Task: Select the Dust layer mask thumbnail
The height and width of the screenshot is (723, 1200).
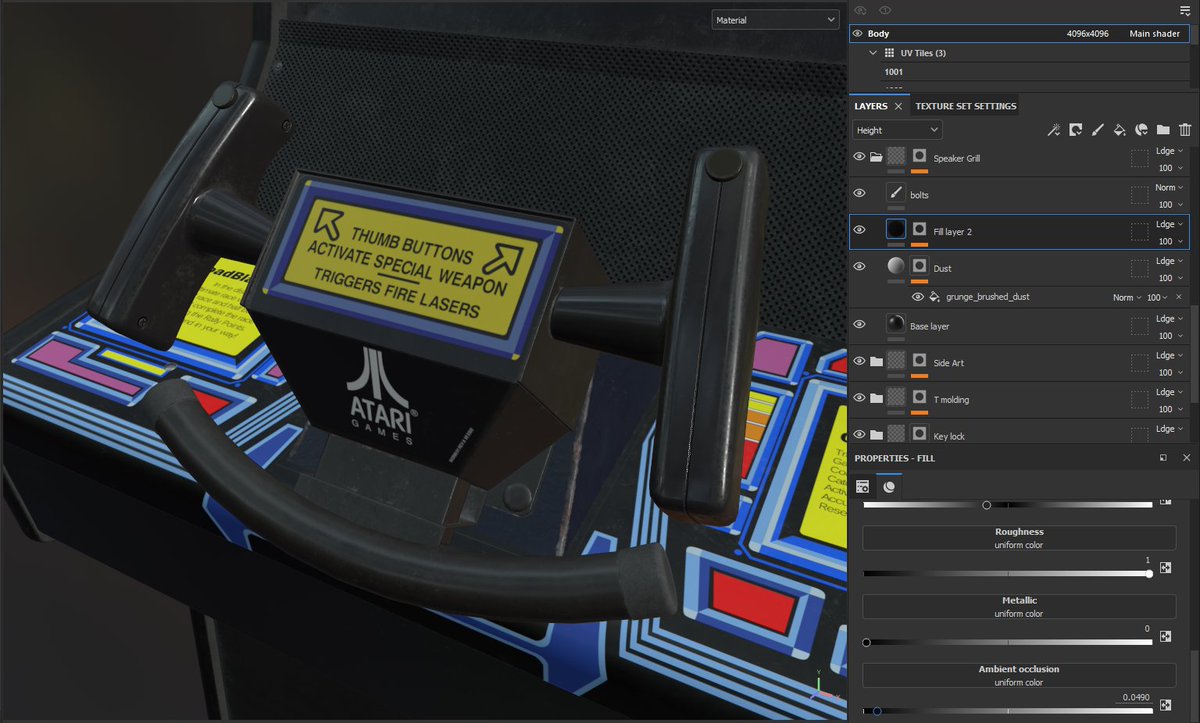Action: point(919,267)
